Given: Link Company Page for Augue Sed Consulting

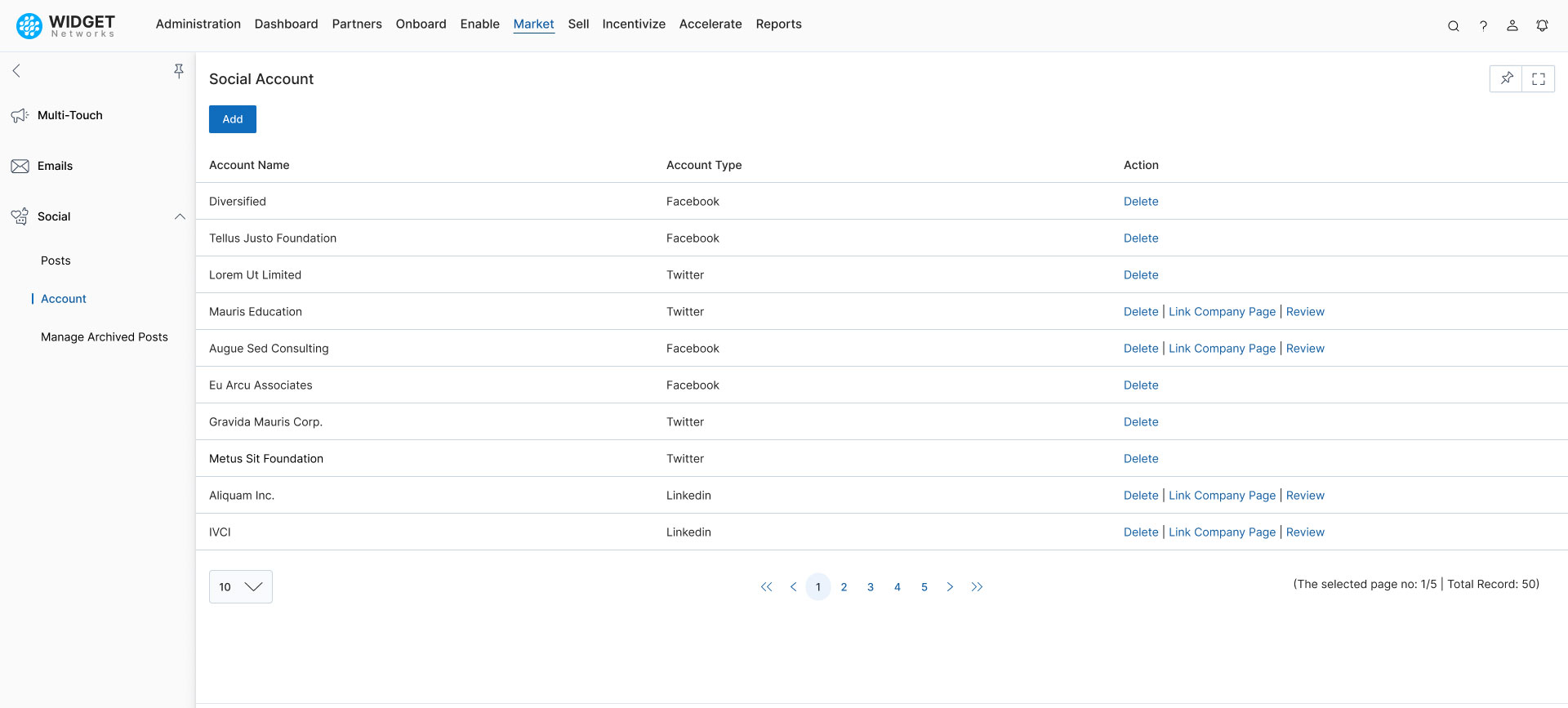Looking at the screenshot, I should point(1223,349).
